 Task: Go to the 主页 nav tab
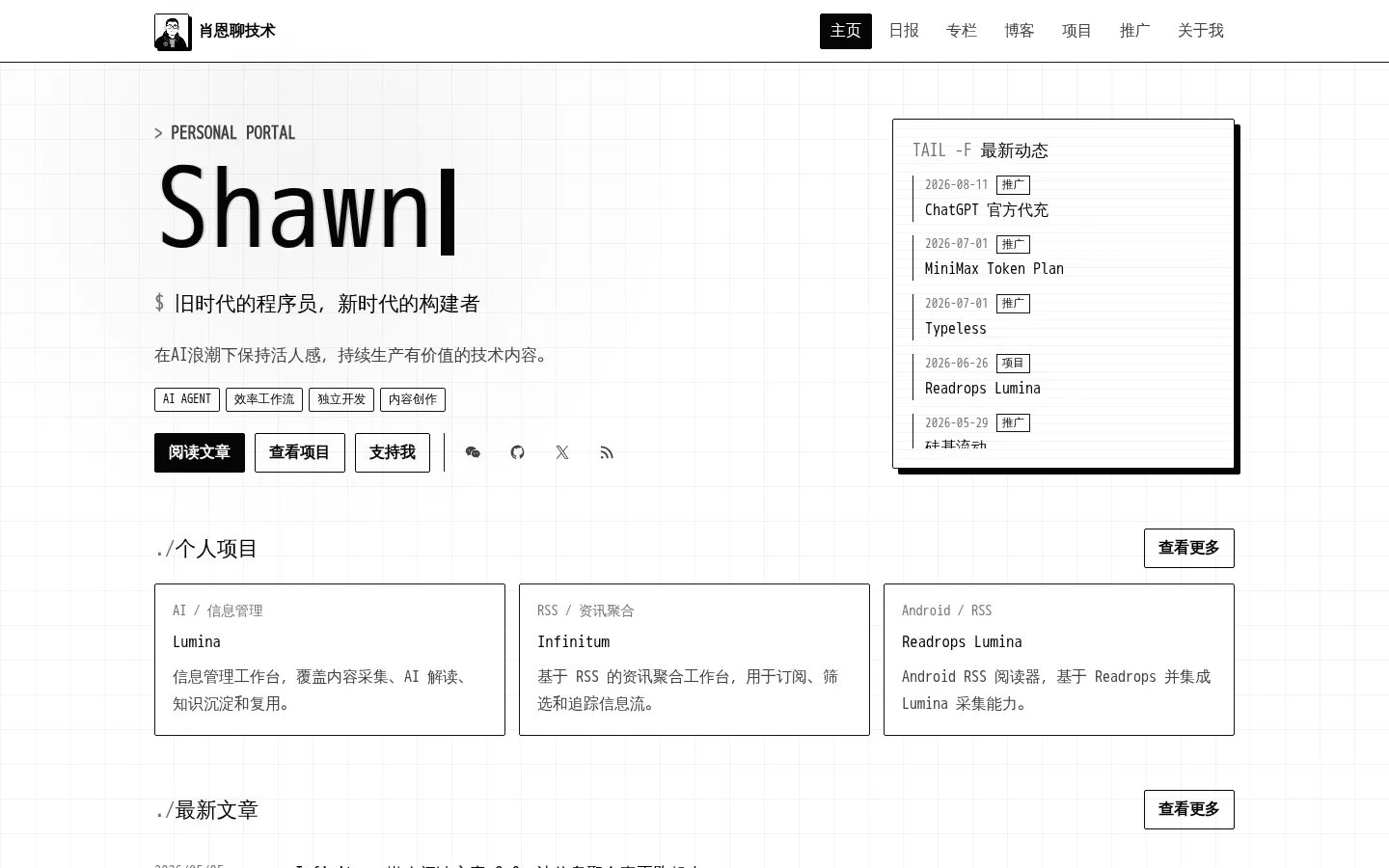[846, 31]
